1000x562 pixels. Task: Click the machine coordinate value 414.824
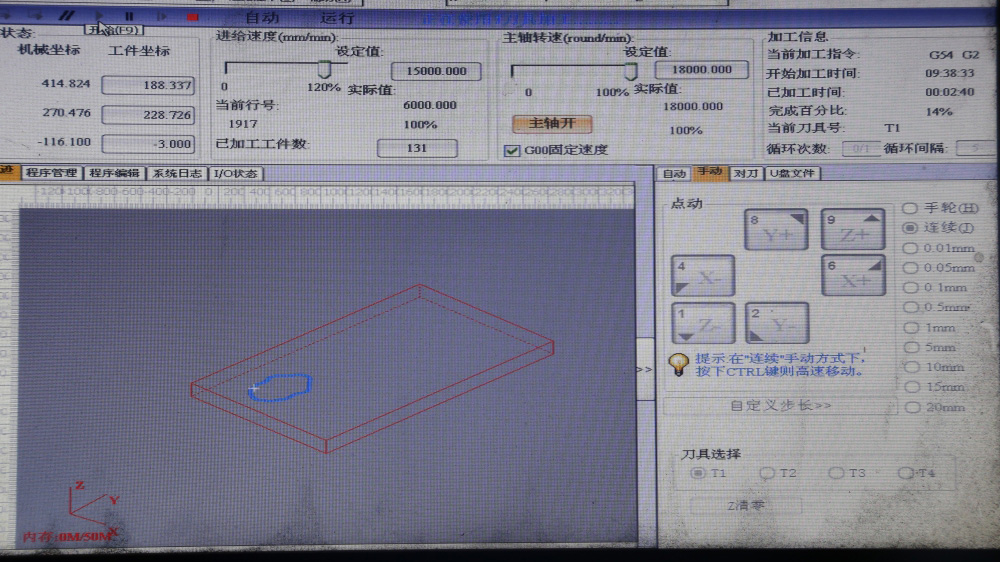click(66, 84)
